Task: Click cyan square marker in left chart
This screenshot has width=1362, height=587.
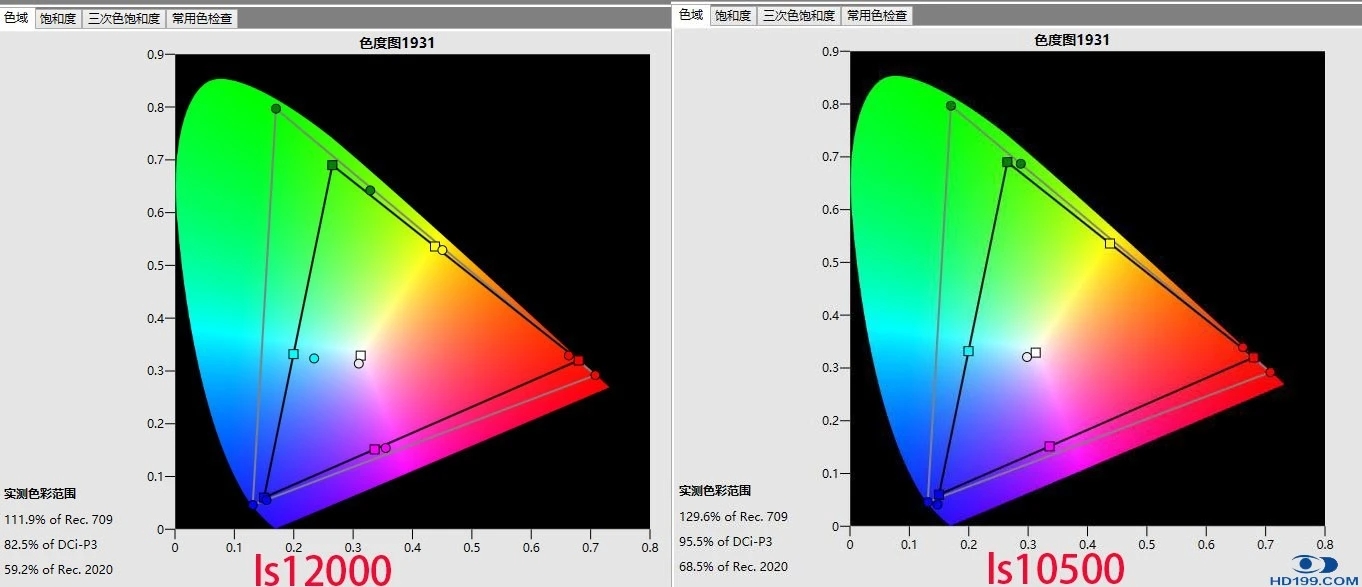Action: point(293,354)
